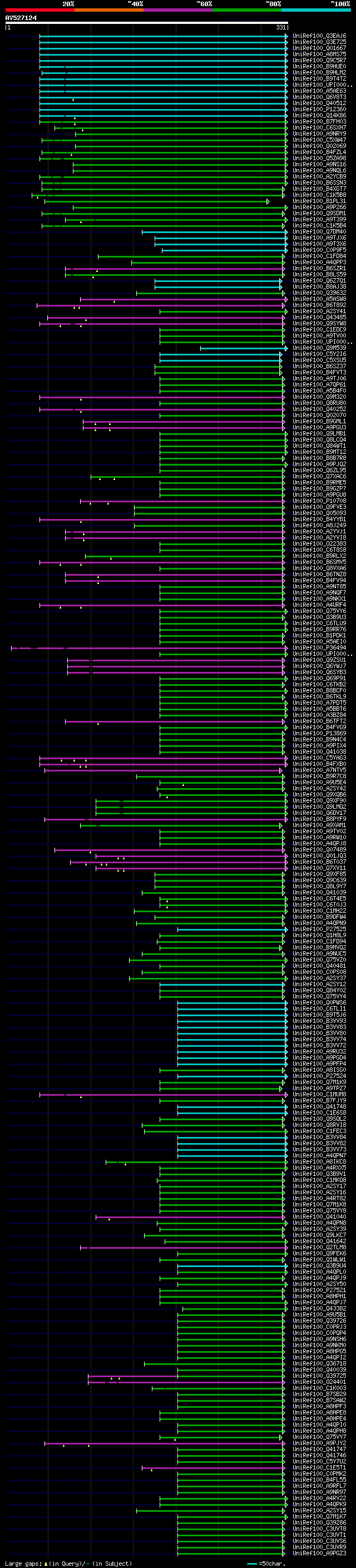Select hit UniRef100_A5AE63
The image size is (356, 1568).
[x=319, y=91]
